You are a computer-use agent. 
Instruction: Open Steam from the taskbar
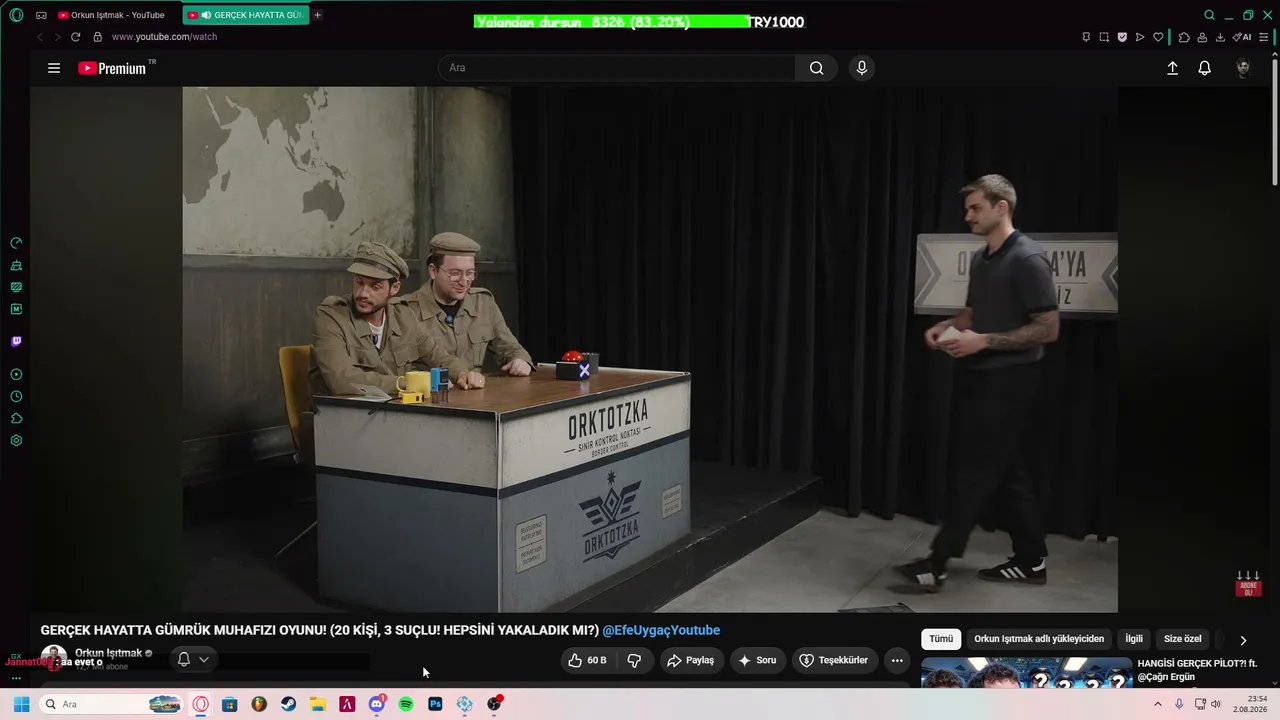click(x=288, y=704)
